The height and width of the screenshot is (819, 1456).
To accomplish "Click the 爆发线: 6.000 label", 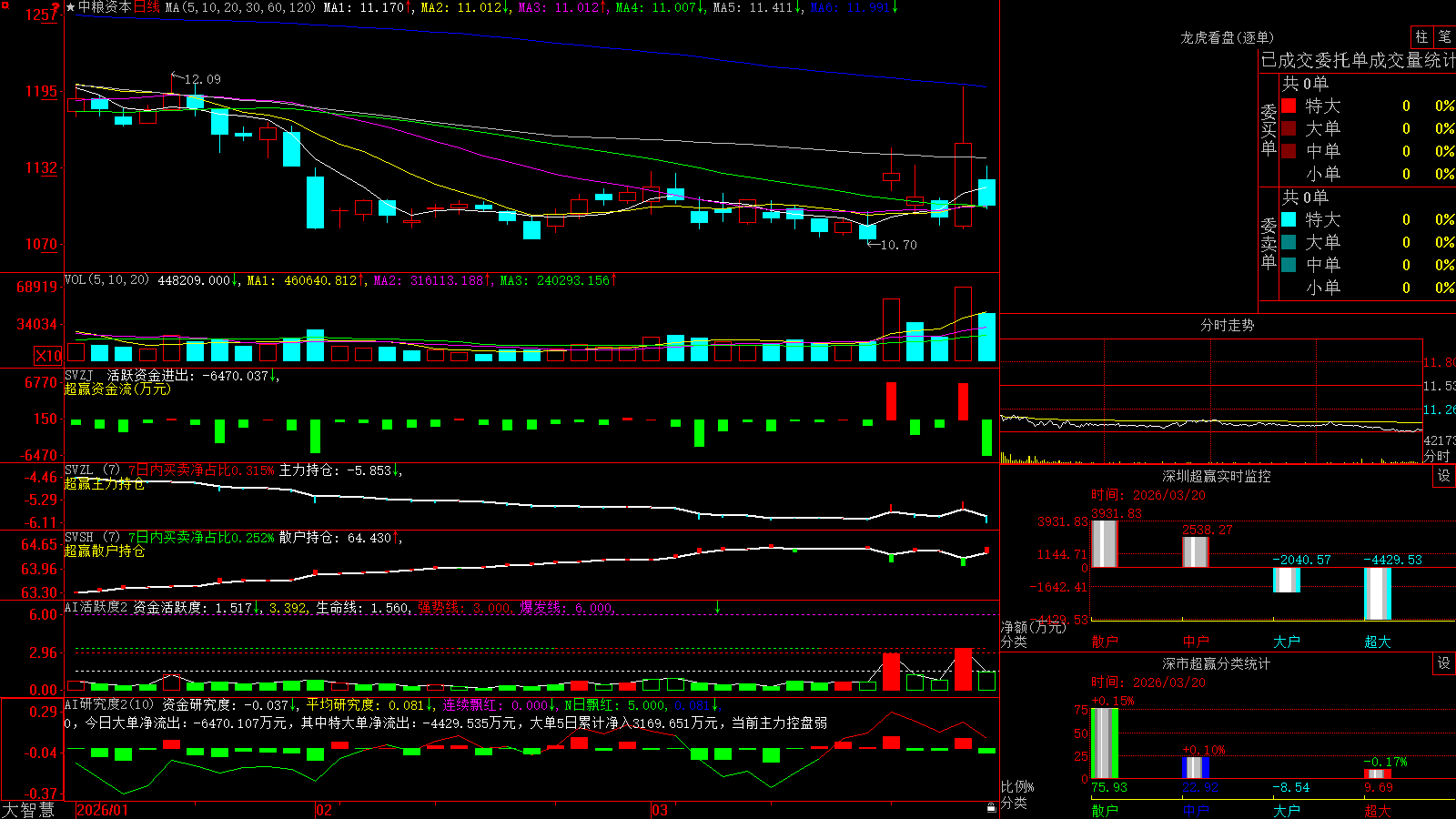I will tap(567, 608).
